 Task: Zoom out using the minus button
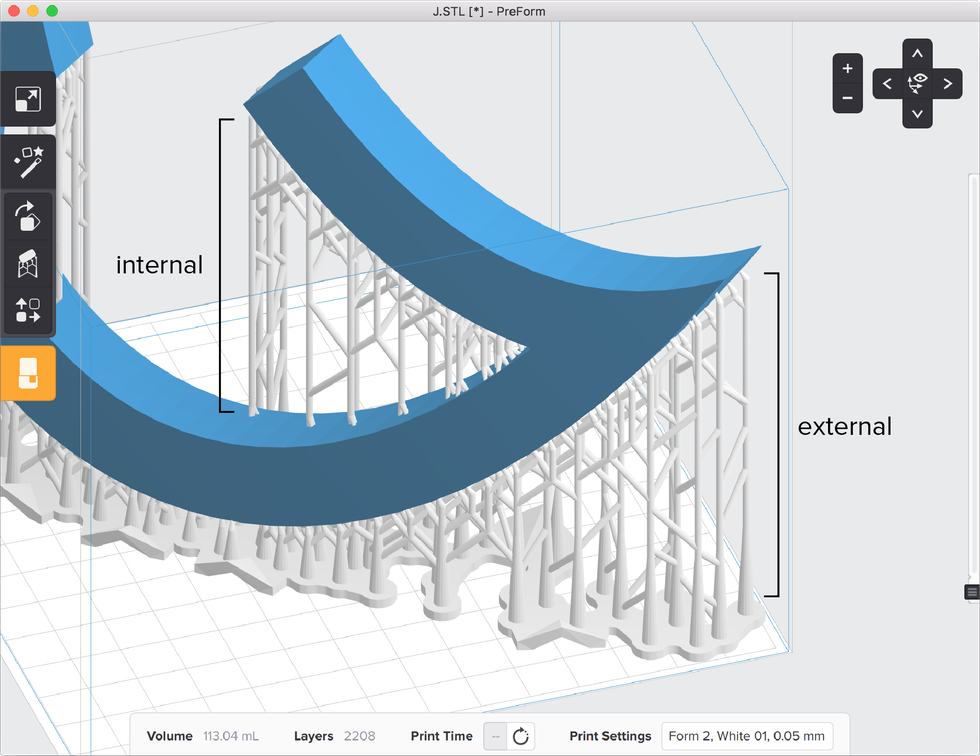847,99
